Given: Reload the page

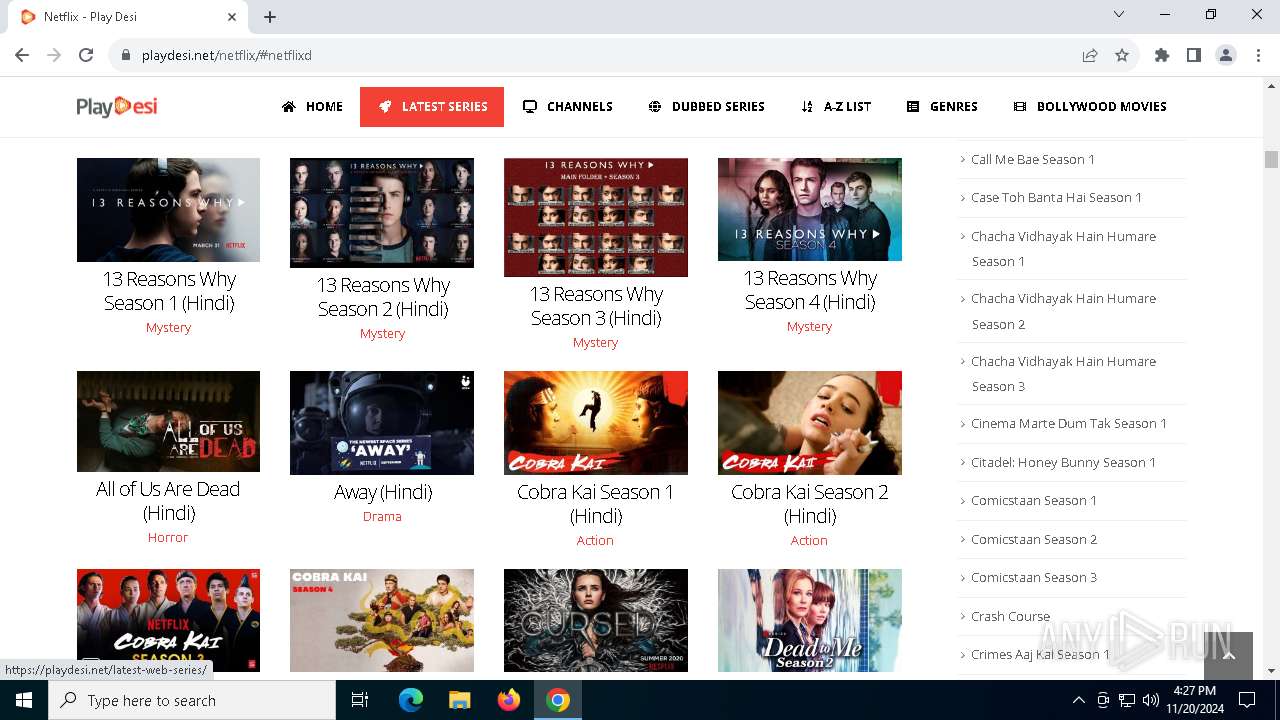Looking at the screenshot, I should point(86,55).
